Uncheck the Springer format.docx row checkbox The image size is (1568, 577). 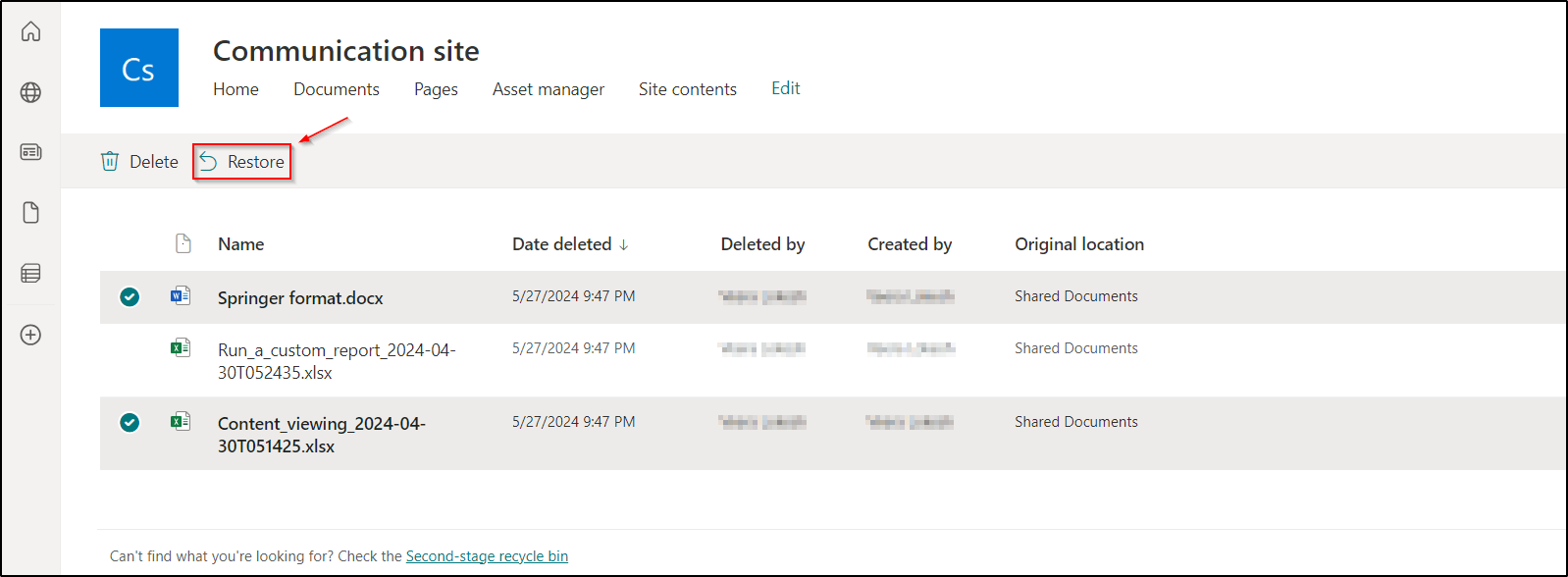[130, 296]
